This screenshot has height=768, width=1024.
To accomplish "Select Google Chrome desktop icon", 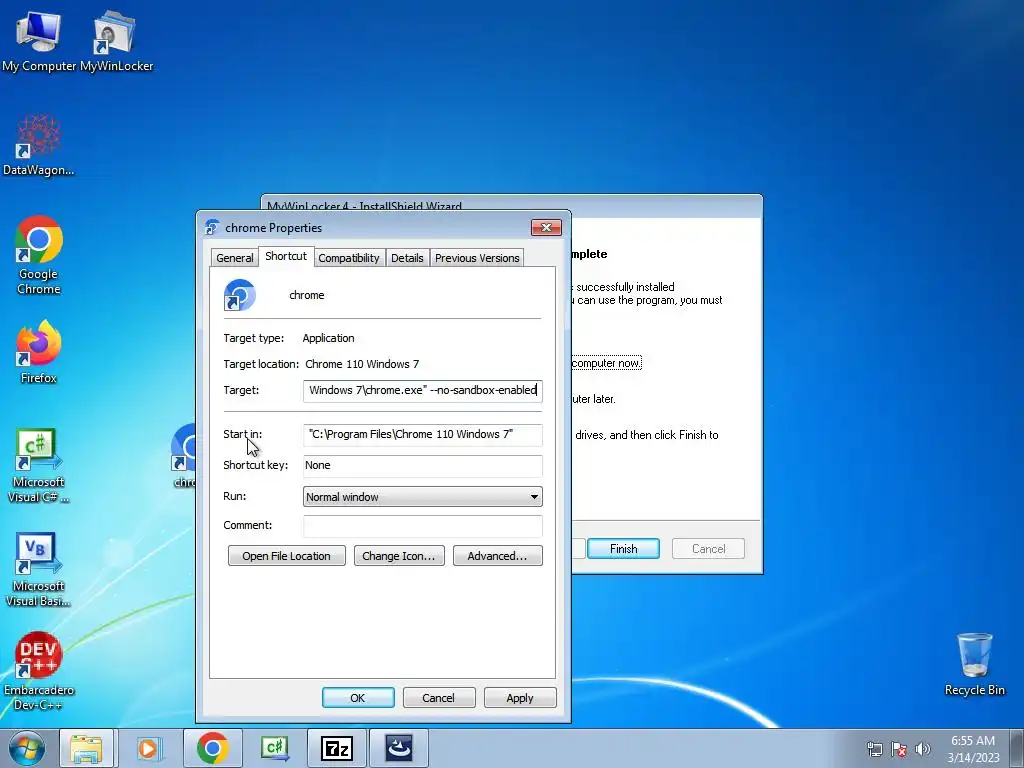I will [39, 255].
